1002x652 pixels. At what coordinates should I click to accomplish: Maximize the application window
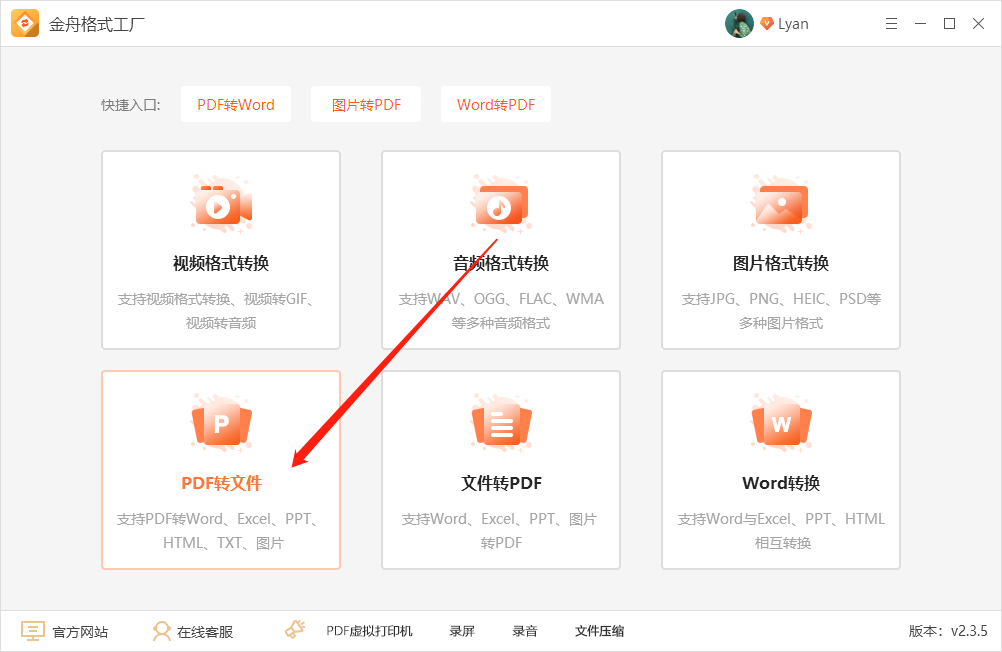coord(950,24)
